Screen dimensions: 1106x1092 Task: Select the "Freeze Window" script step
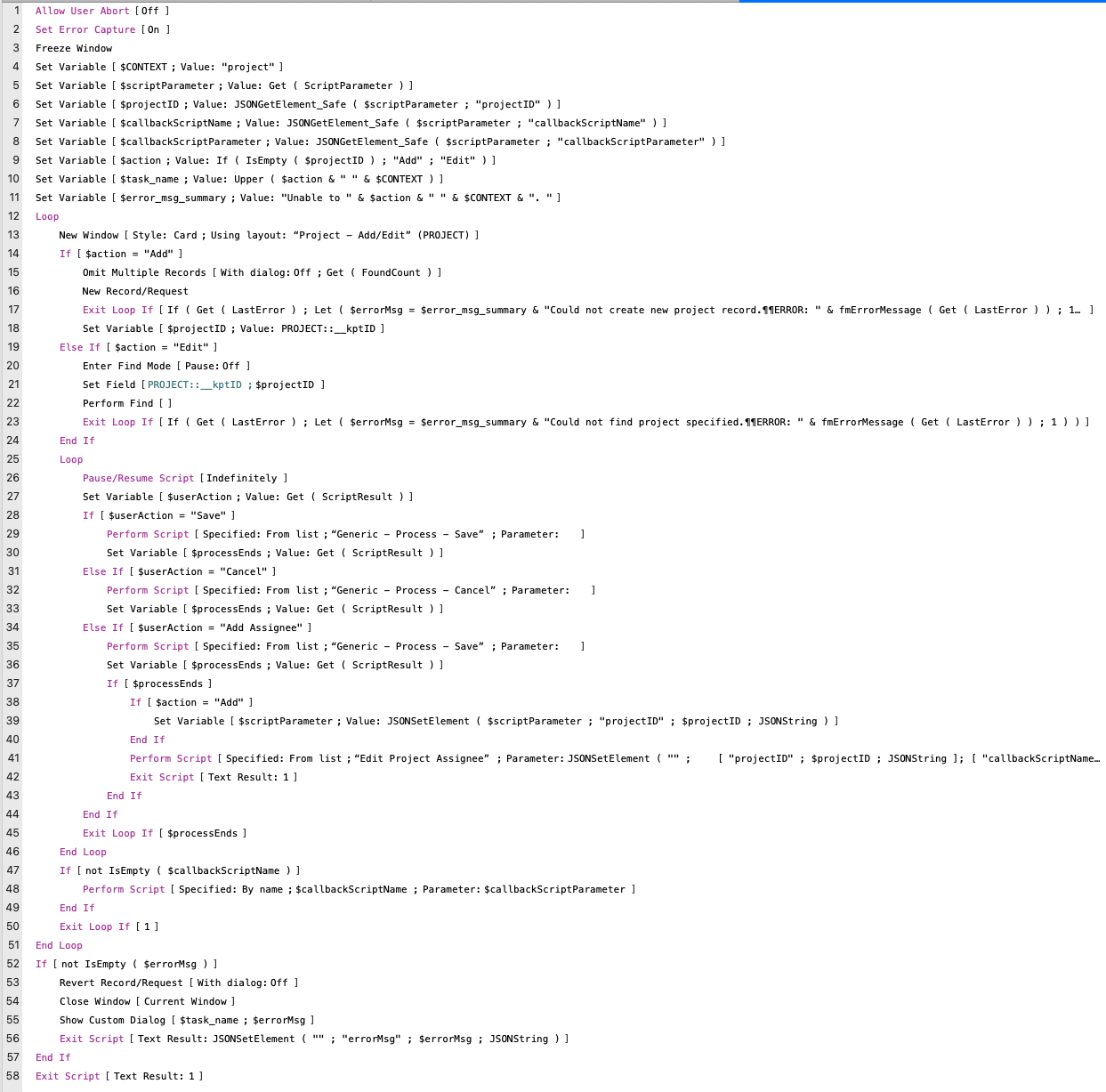point(73,48)
